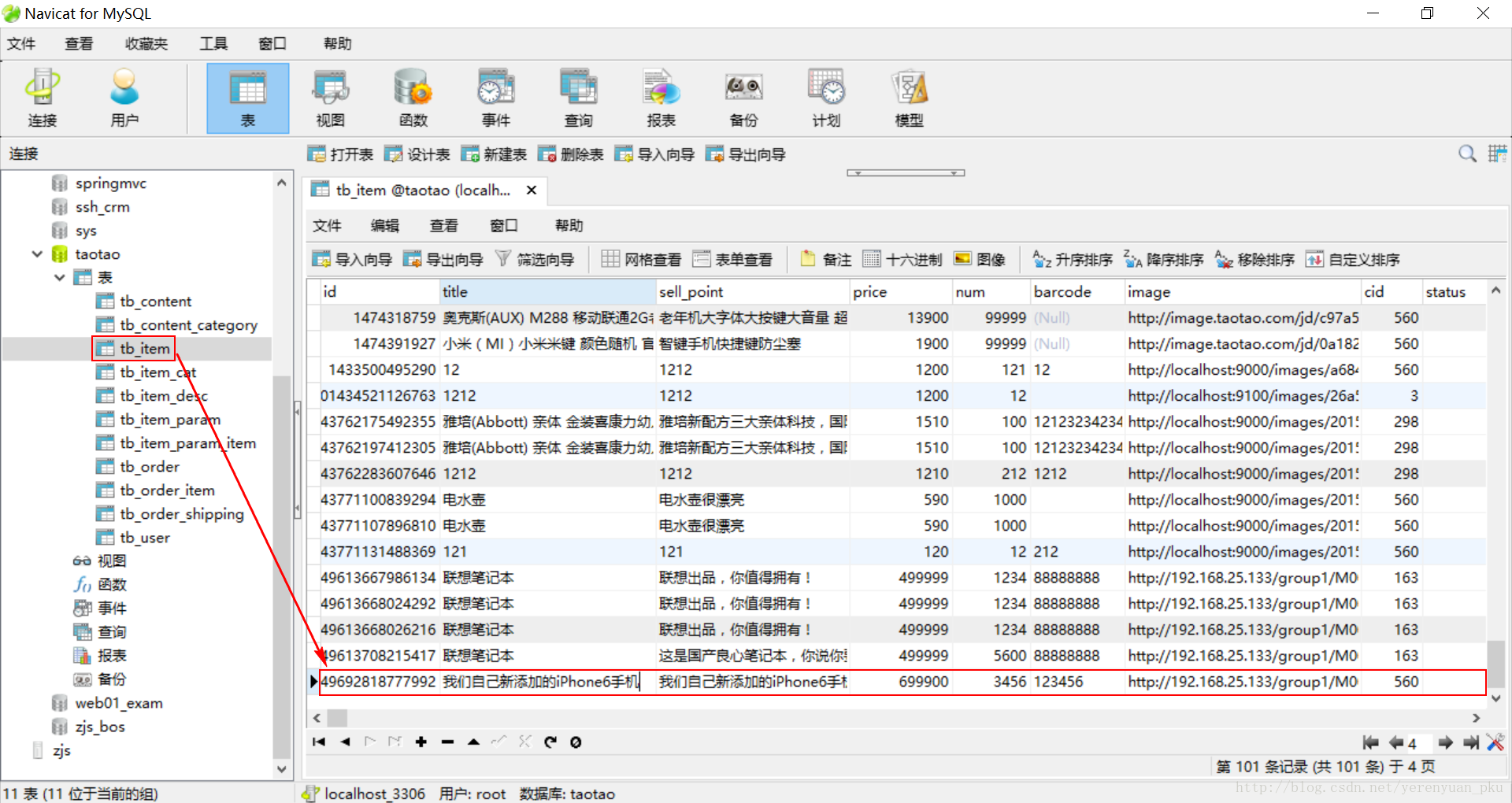Click object-bar 导出向导 at toolbar end

(746, 154)
